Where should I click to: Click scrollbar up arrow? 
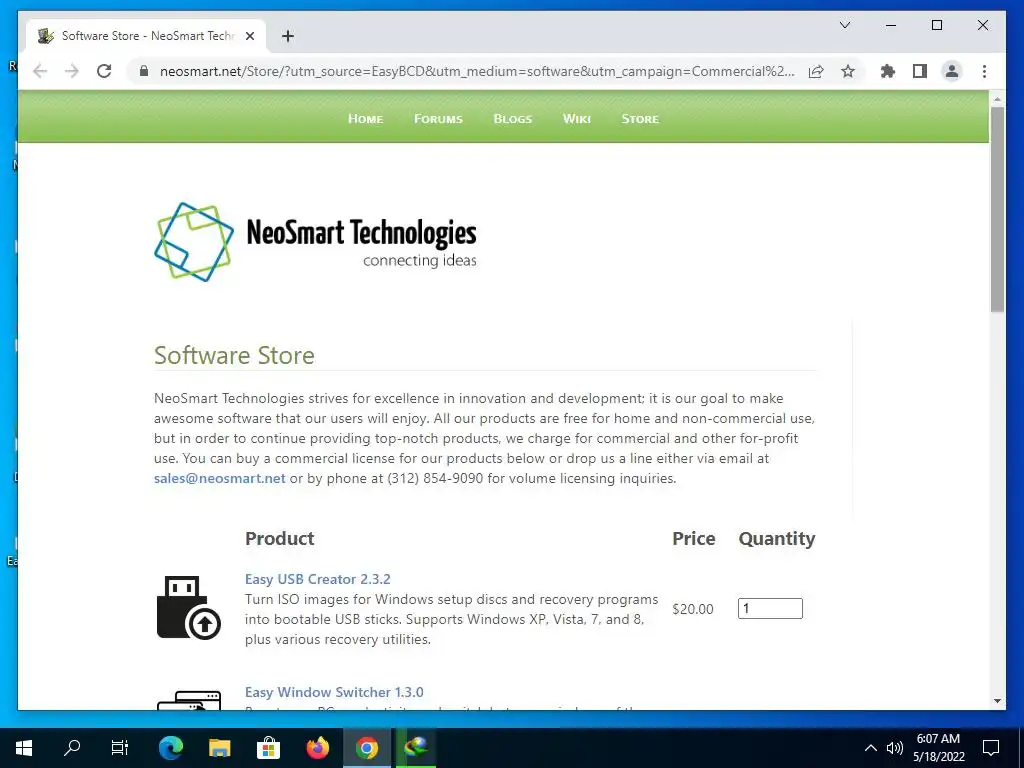click(997, 99)
